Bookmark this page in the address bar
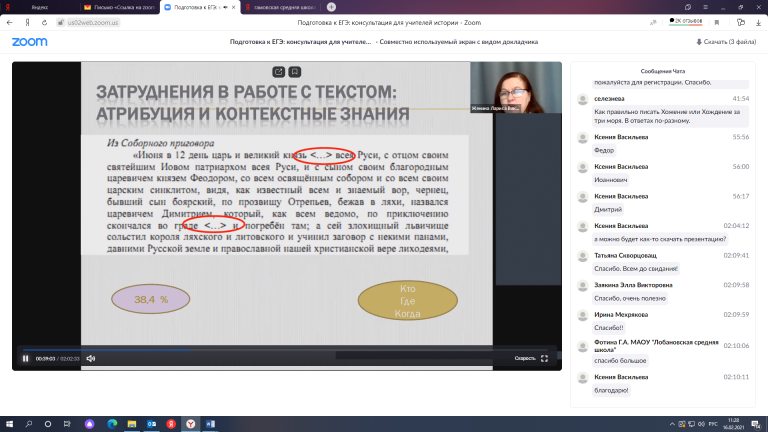The width and height of the screenshot is (768, 432). pyautogui.click(x=717, y=23)
